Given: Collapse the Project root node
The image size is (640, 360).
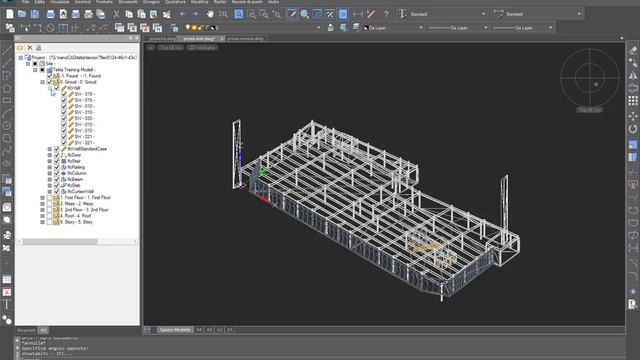Looking at the screenshot, I should coord(20,58).
